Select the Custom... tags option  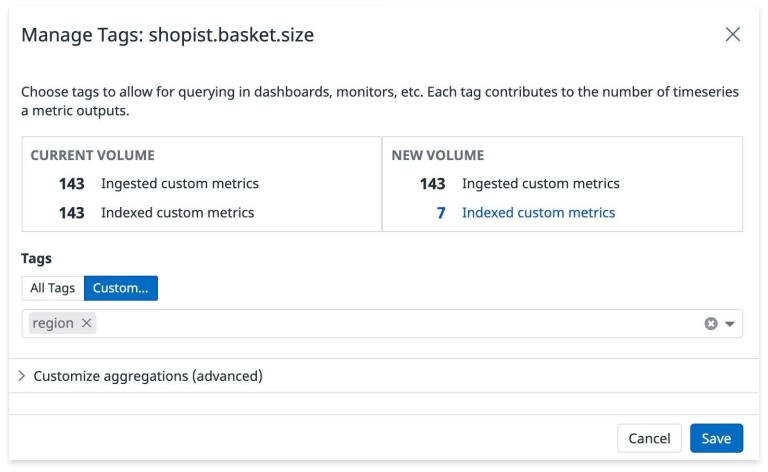tap(121, 288)
